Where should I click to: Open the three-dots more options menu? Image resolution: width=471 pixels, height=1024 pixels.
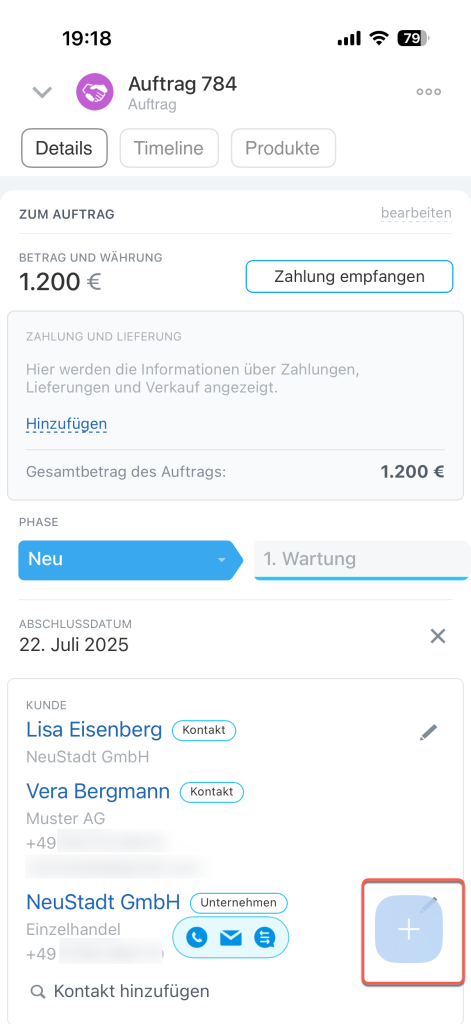point(429,92)
